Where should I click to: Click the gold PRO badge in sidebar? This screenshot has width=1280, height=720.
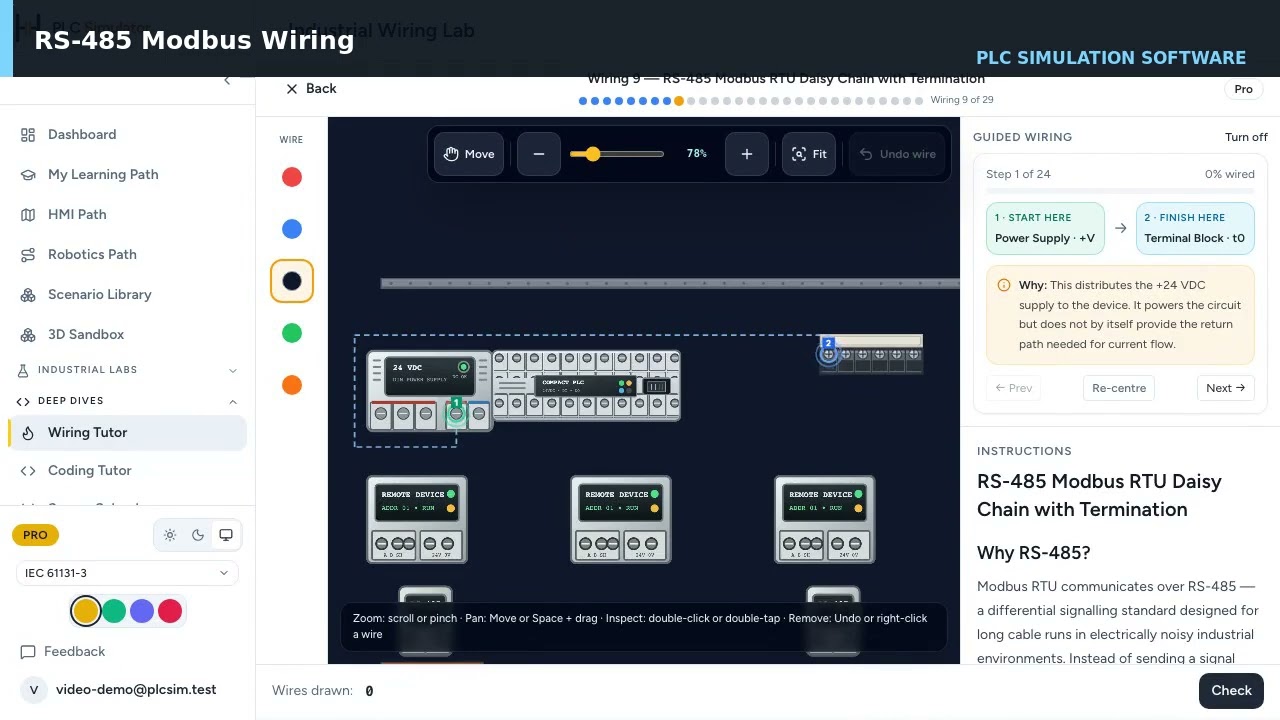(35, 535)
